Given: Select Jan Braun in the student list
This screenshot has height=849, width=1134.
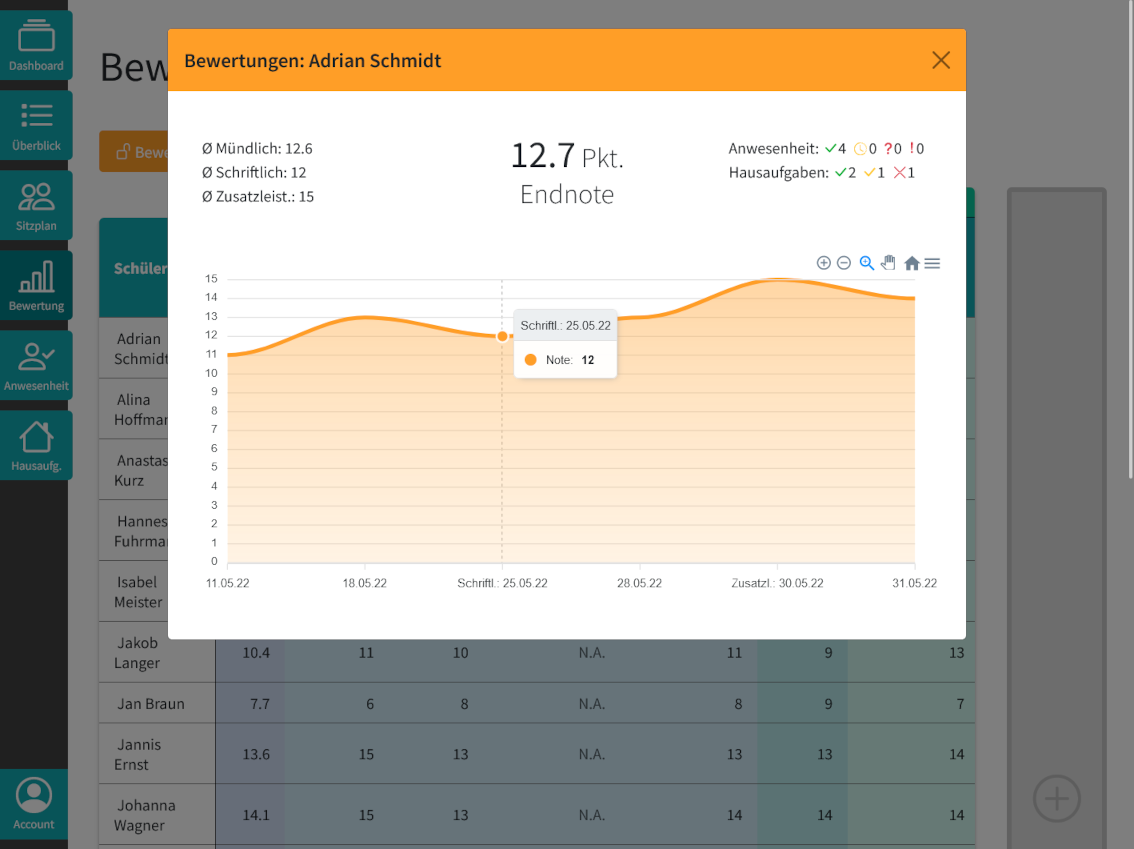Looking at the screenshot, I should (x=150, y=704).
